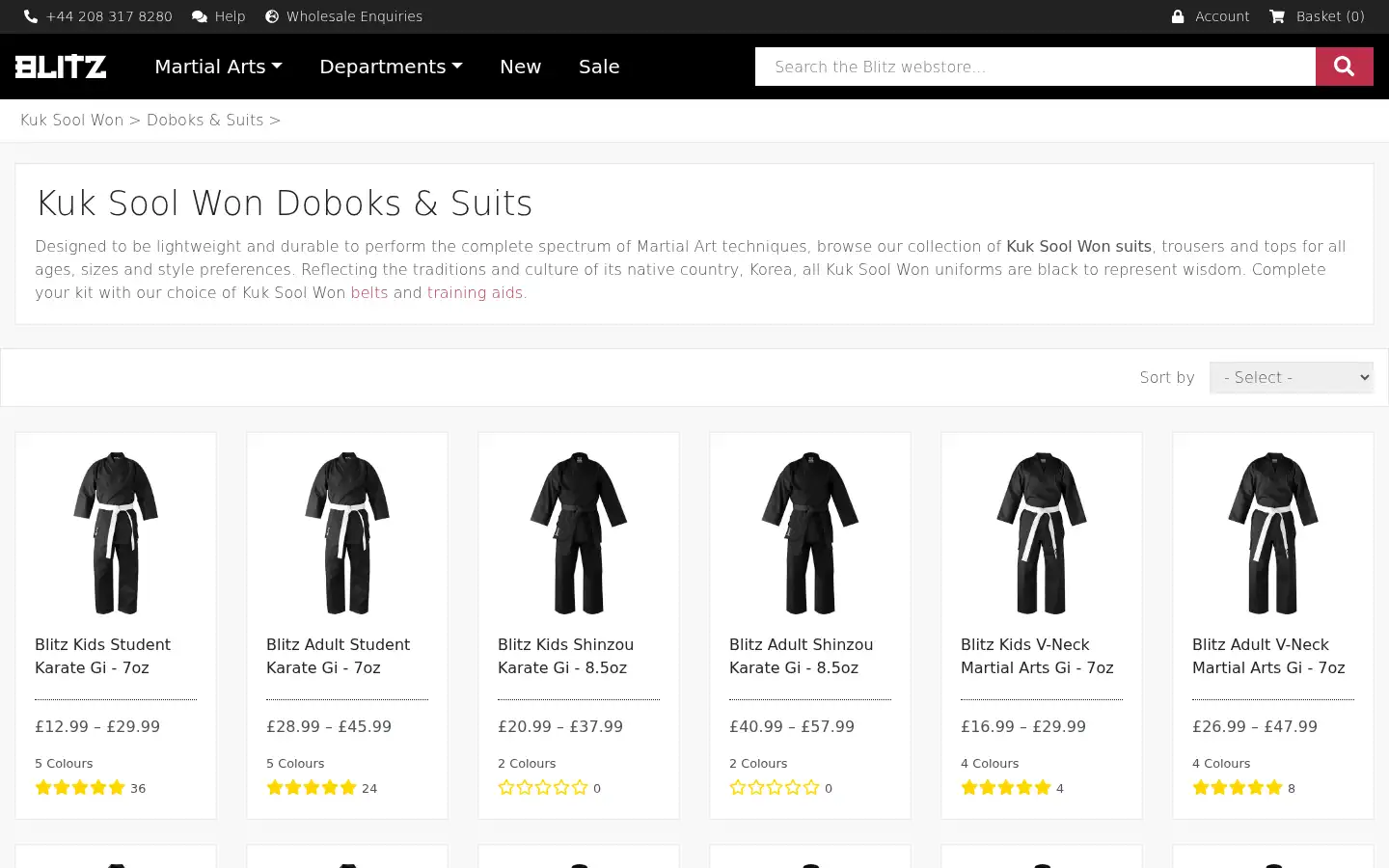Open Blitz Kids Shinzou Karate Gi image
The height and width of the screenshot is (868, 1389).
[579, 532]
